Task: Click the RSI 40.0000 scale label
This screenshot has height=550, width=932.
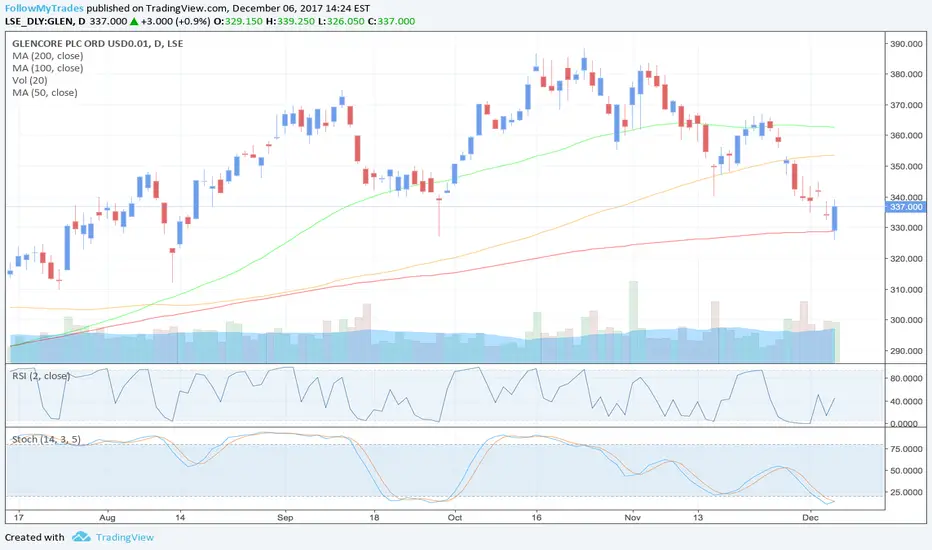Action: coord(906,401)
